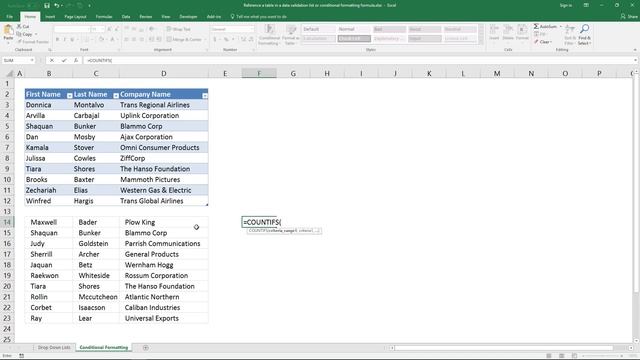Toggle Underline formatting
The width and height of the screenshot is (640, 360).
(x=73, y=40)
